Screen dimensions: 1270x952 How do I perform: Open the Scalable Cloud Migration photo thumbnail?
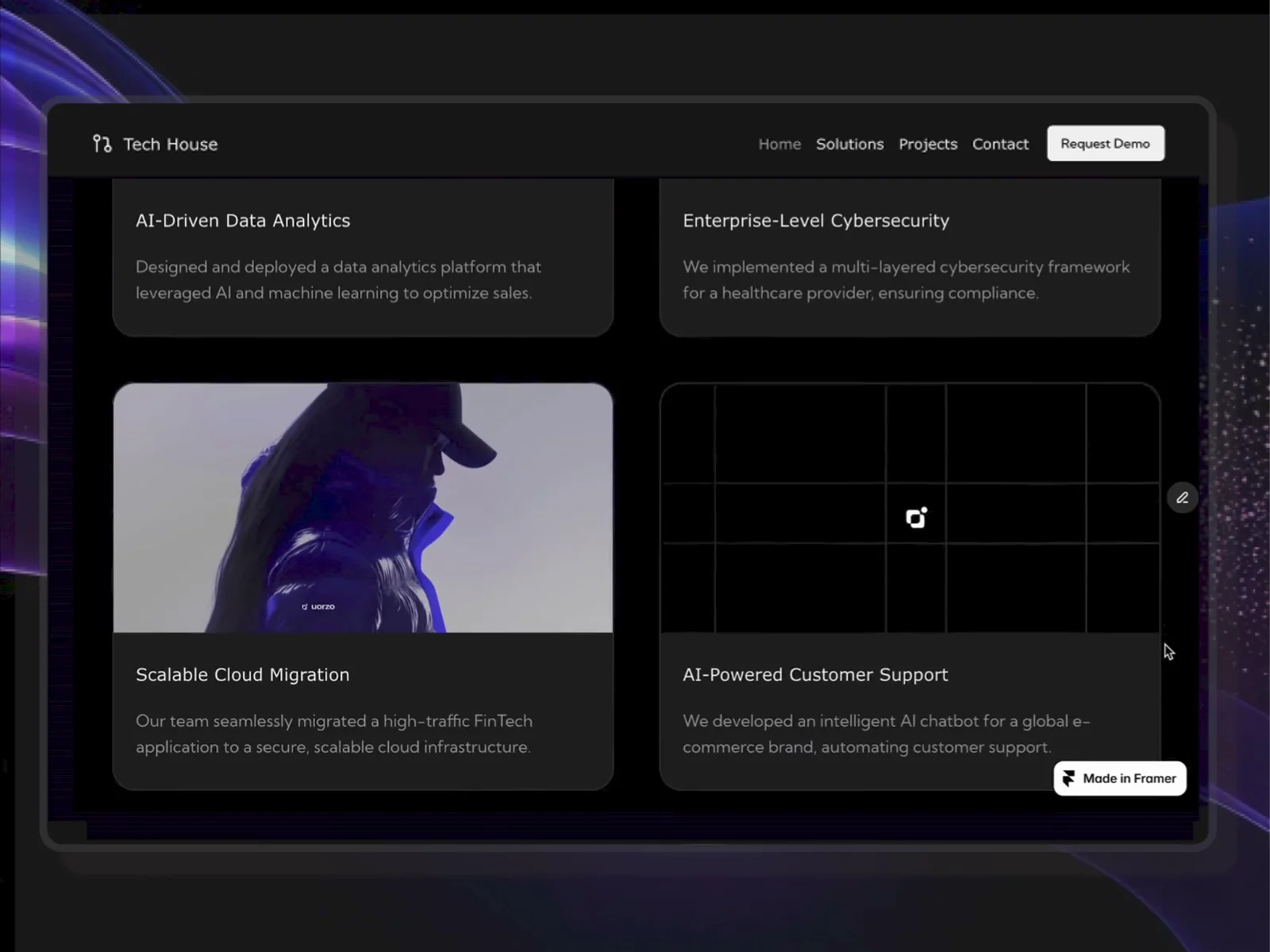pyautogui.click(x=363, y=508)
